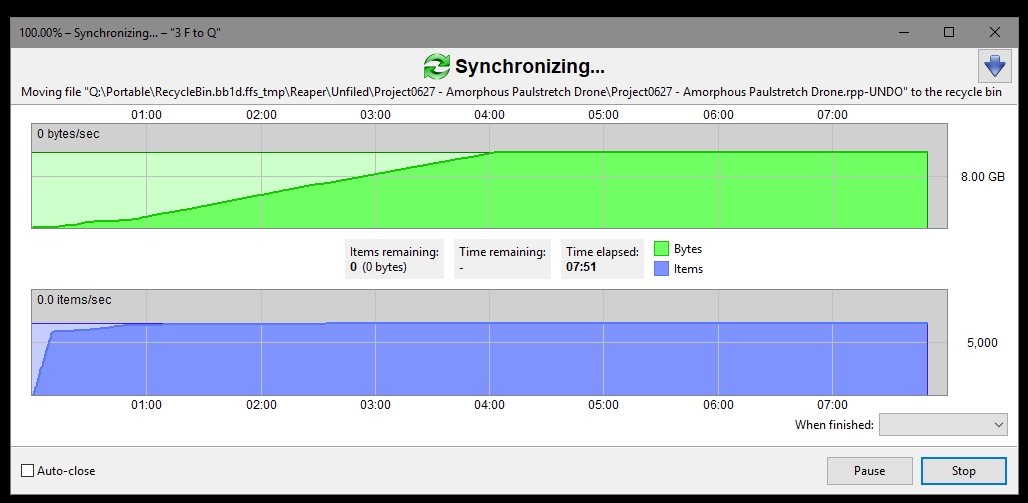The width and height of the screenshot is (1028, 503).
Task: Click the When finished dropdown arrow
Action: [x=998, y=424]
